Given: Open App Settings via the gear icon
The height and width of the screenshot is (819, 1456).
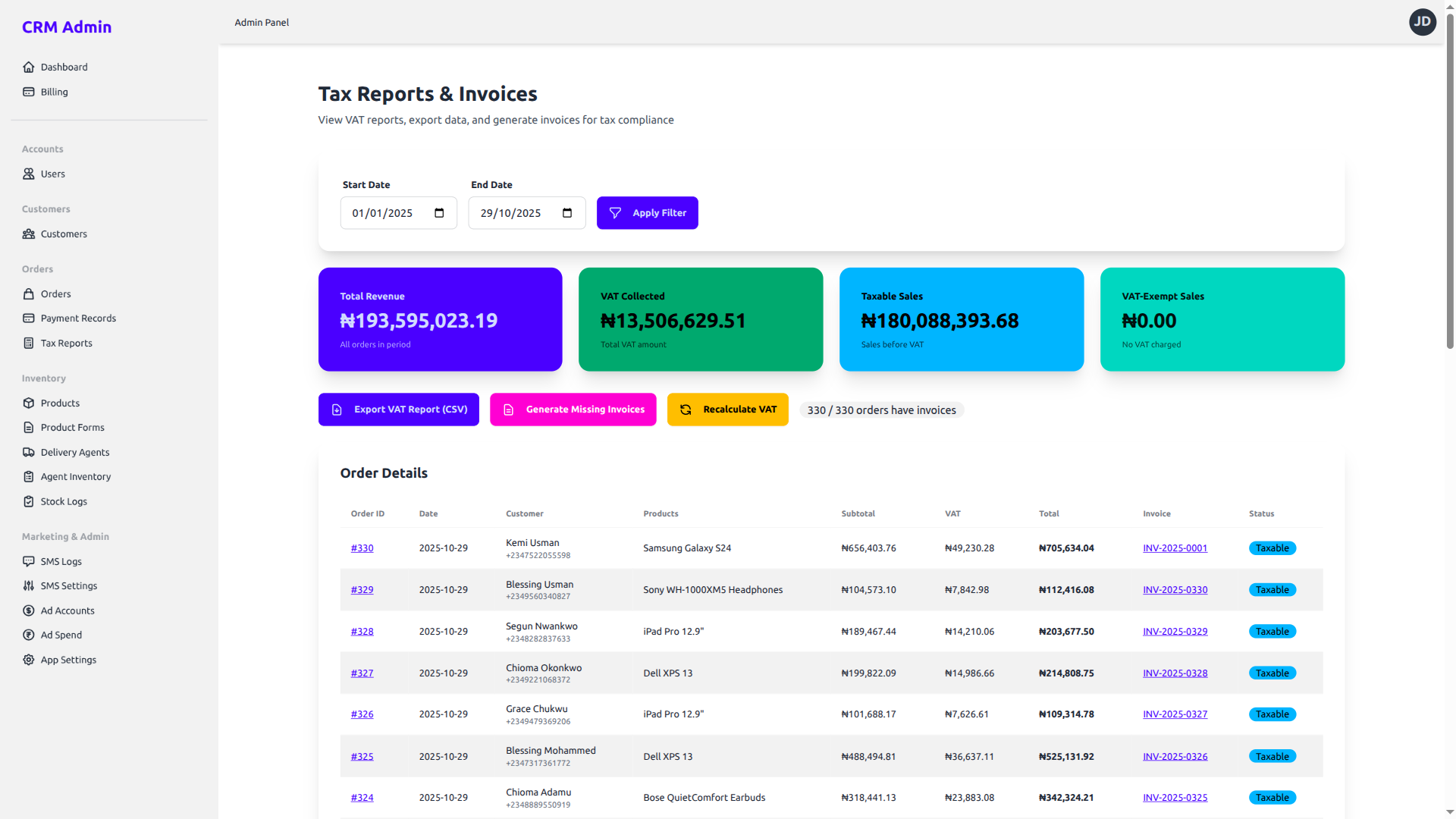Looking at the screenshot, I should click(x=29, y=659).
